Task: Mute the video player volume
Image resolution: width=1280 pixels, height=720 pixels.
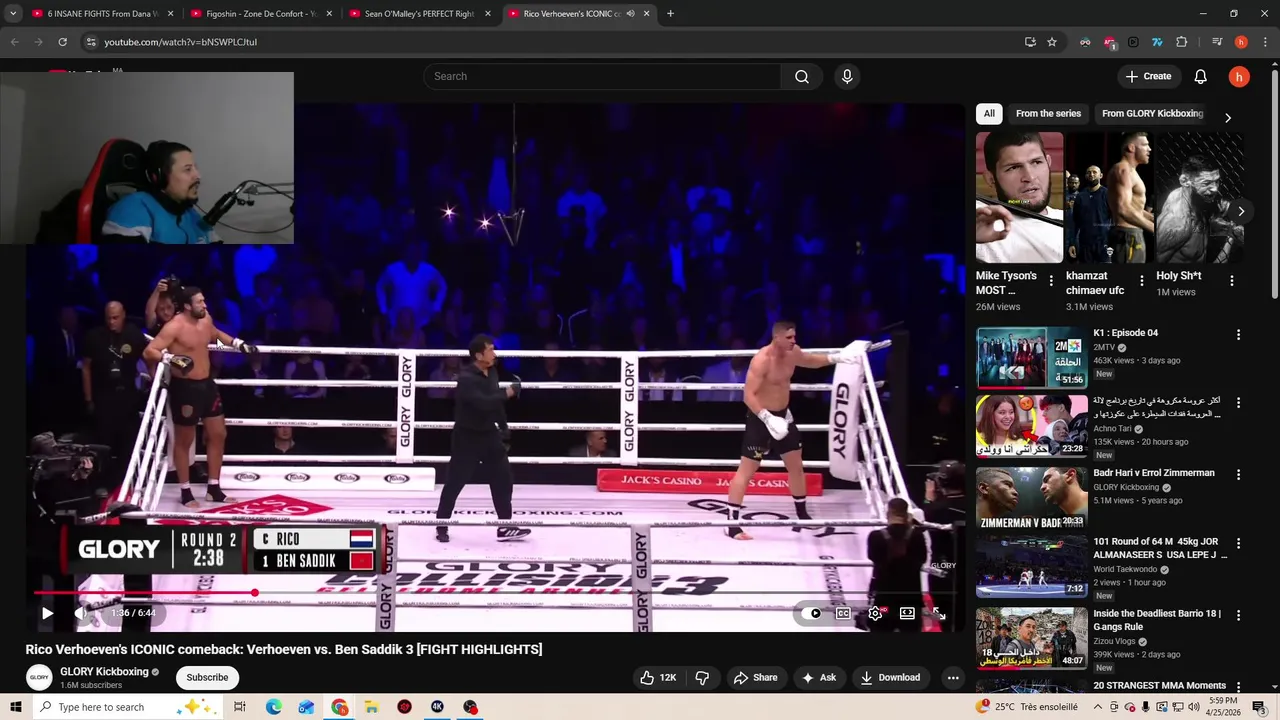Action: point(82,613)
